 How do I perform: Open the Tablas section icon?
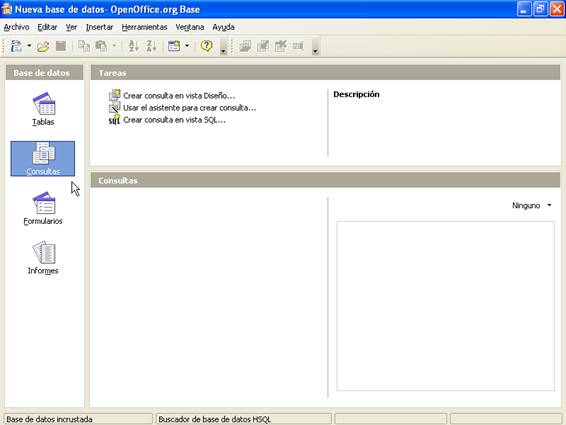tap(43, 109)
